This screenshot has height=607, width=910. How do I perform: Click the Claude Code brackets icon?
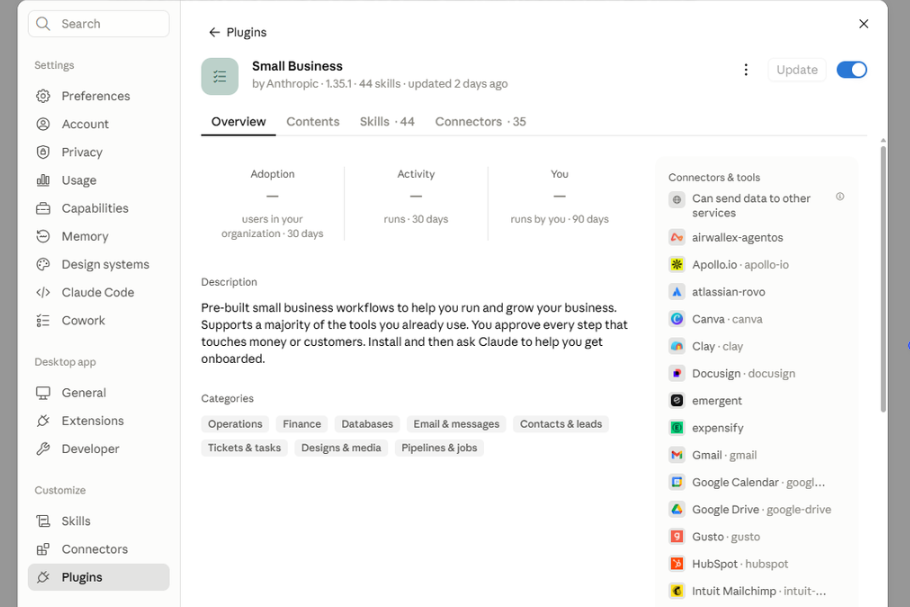point(43,292)
